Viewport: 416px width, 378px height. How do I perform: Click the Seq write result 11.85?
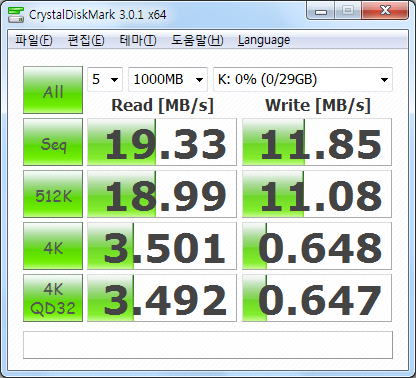(317, 142)
